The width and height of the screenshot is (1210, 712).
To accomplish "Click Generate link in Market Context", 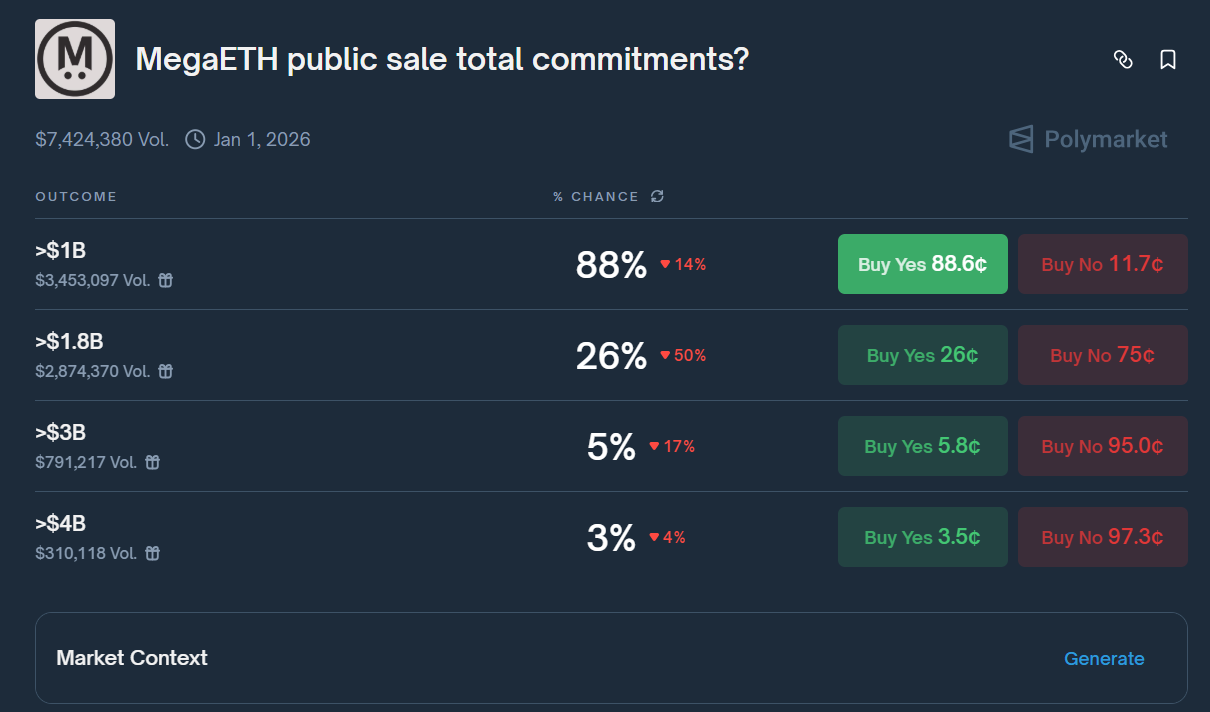I will coord(1104,658).
